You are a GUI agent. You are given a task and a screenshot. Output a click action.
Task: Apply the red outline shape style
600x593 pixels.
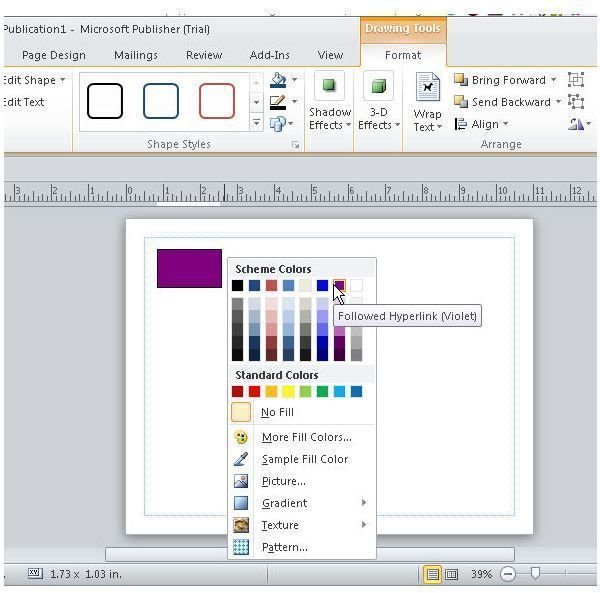[x=217, y=101]
